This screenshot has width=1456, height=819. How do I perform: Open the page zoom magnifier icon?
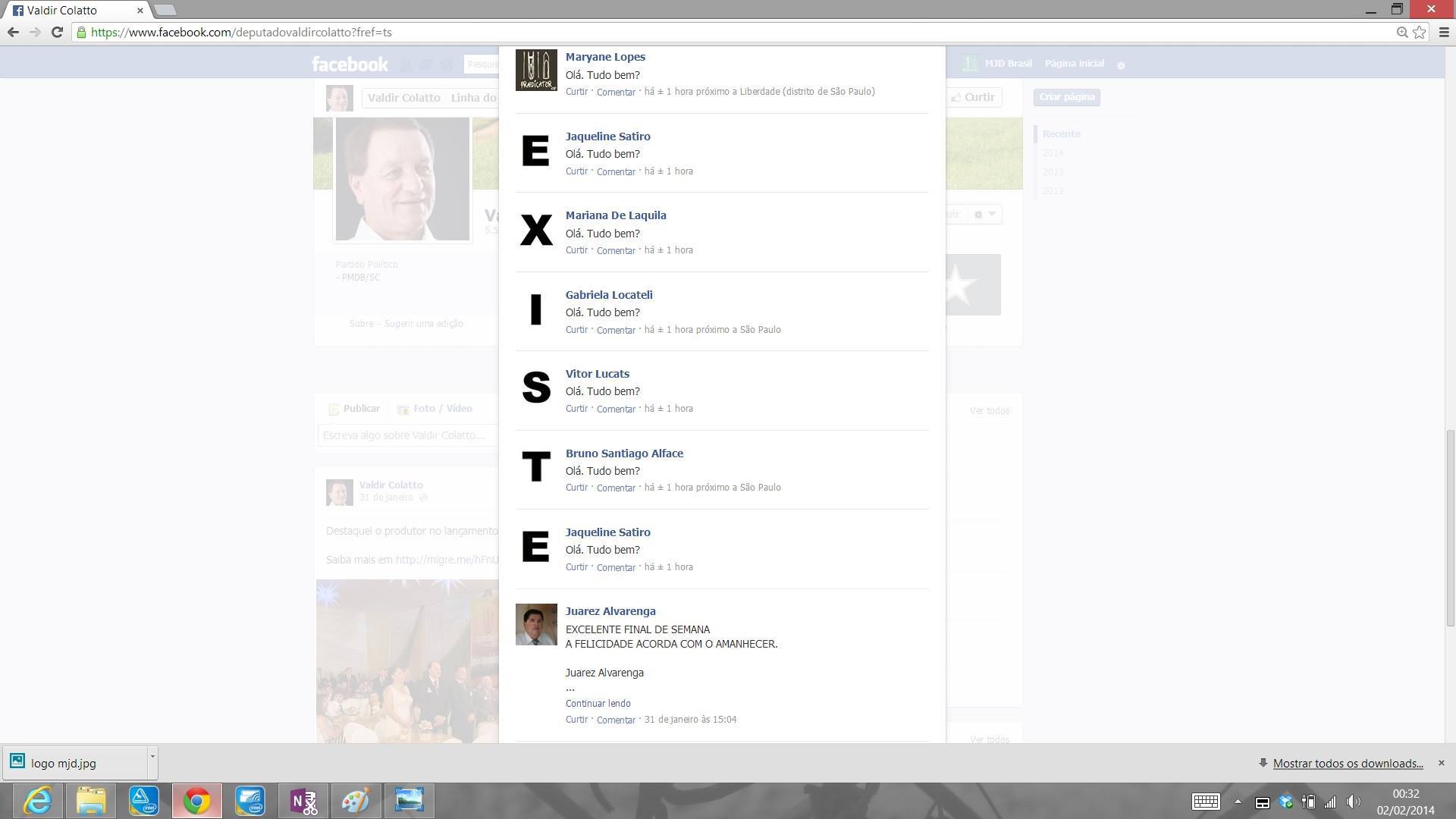pyautogui.click(x=1402, y=33)
